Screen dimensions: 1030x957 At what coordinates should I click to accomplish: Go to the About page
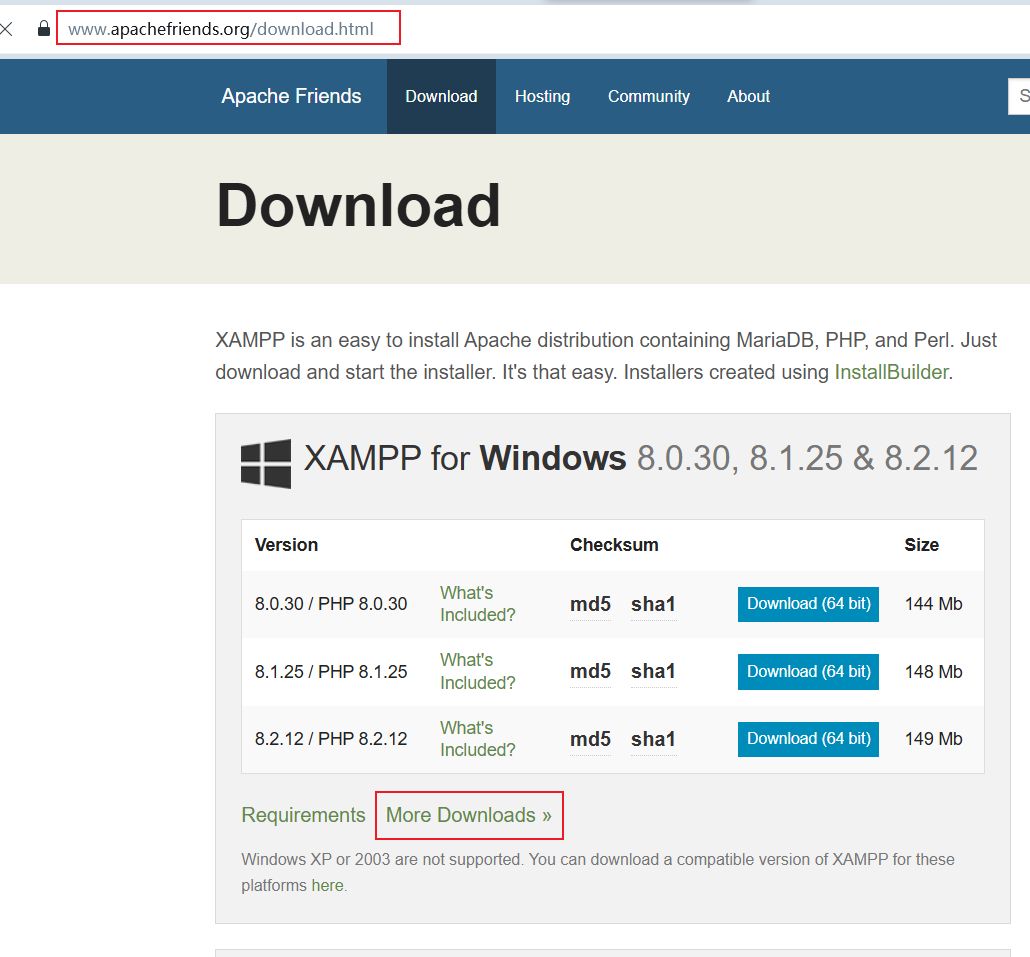click(x=748, y=96)
